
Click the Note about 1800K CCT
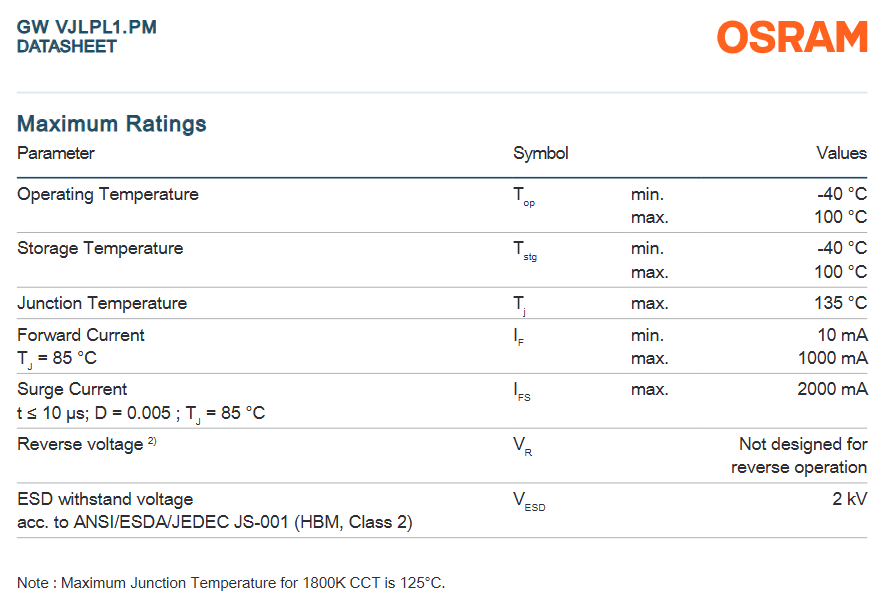coord(231,583)
